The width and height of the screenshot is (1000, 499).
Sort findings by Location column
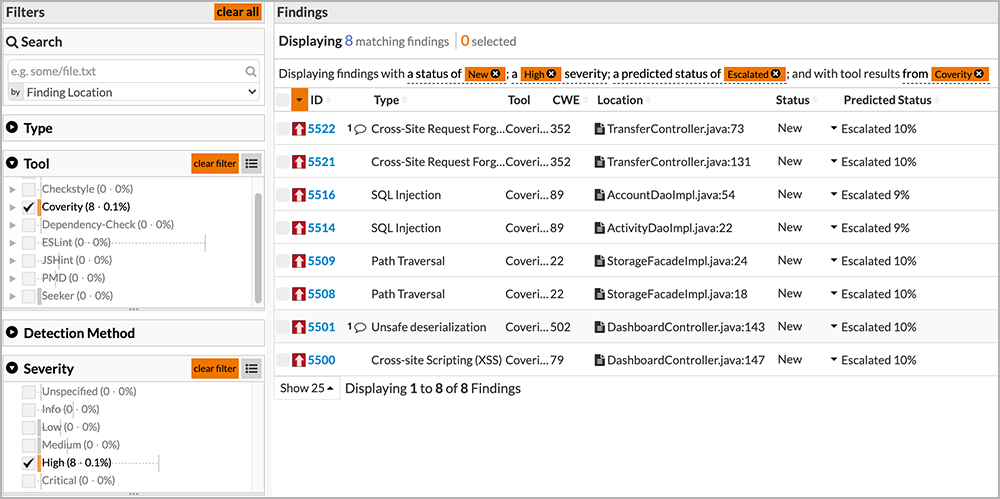pos(624,100)
